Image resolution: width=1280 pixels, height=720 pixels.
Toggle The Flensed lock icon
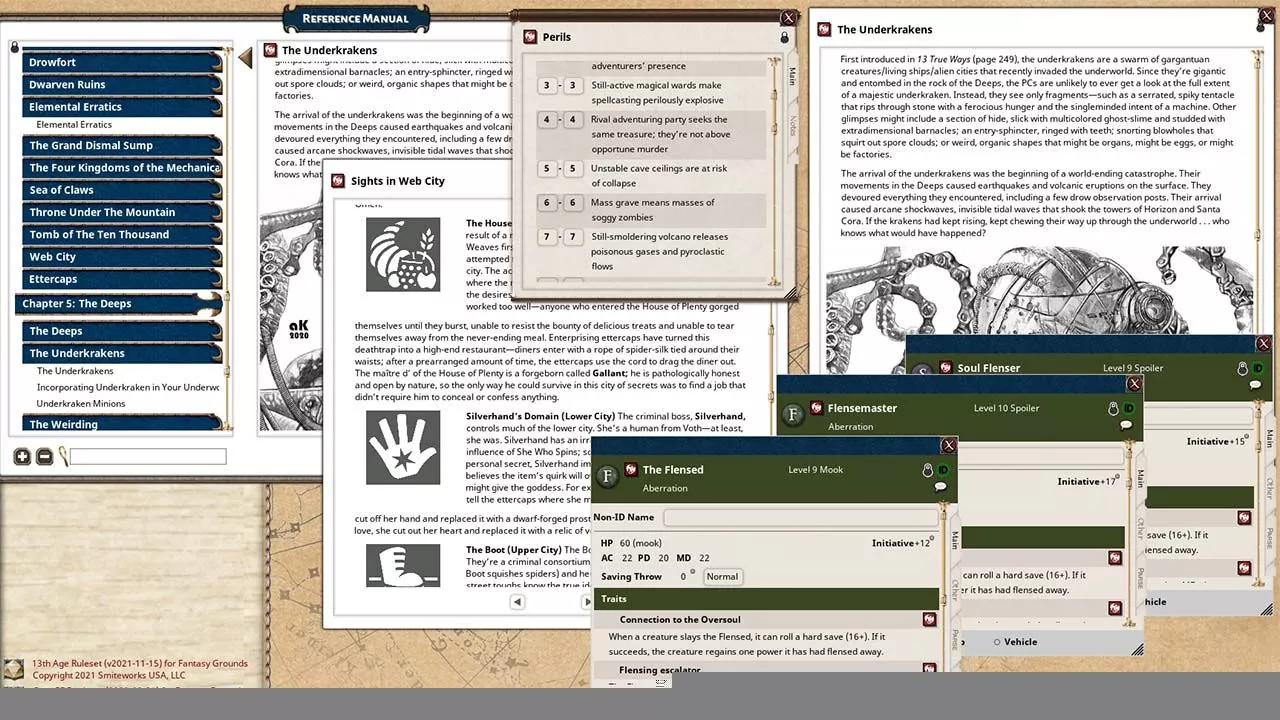click(927, 470)
